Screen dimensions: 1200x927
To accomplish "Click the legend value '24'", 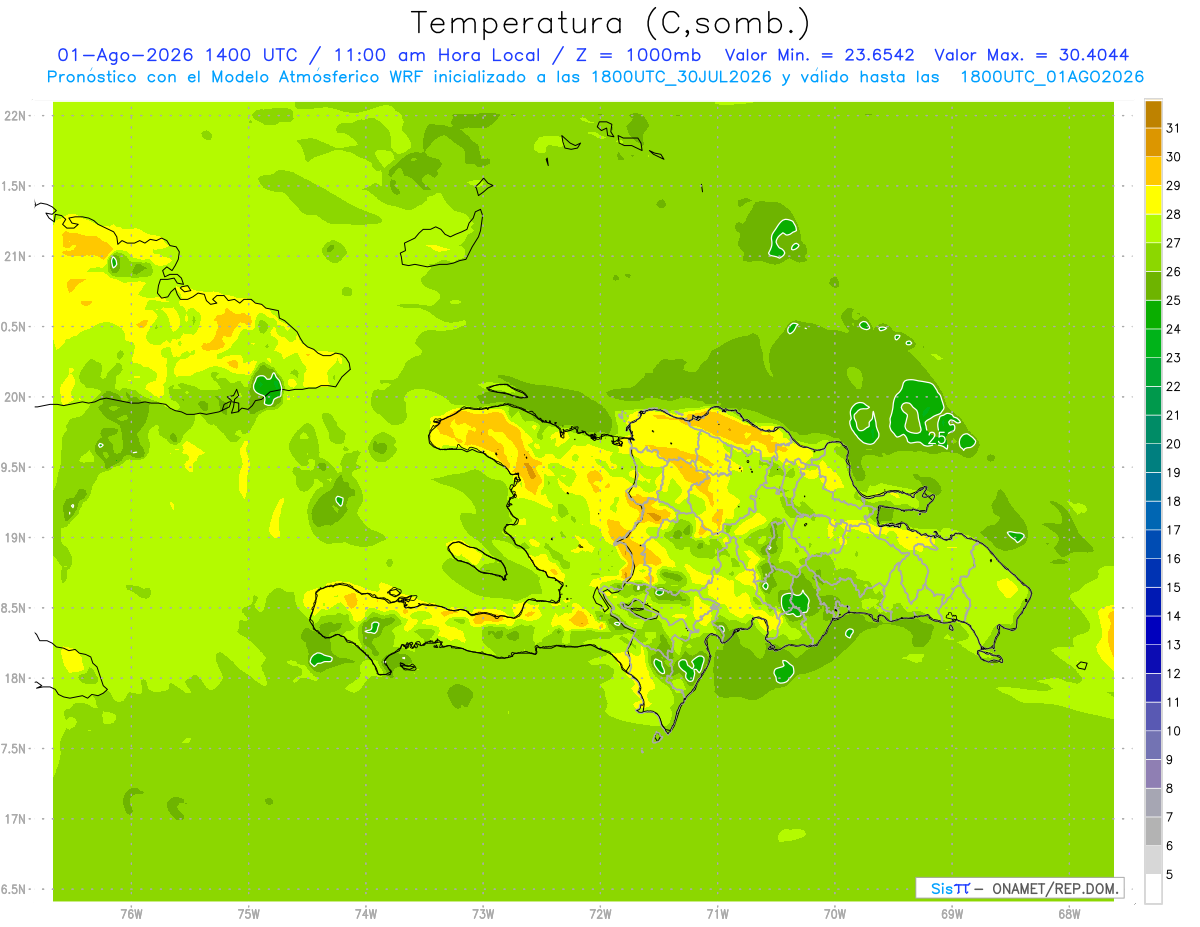I will 1173,329.
